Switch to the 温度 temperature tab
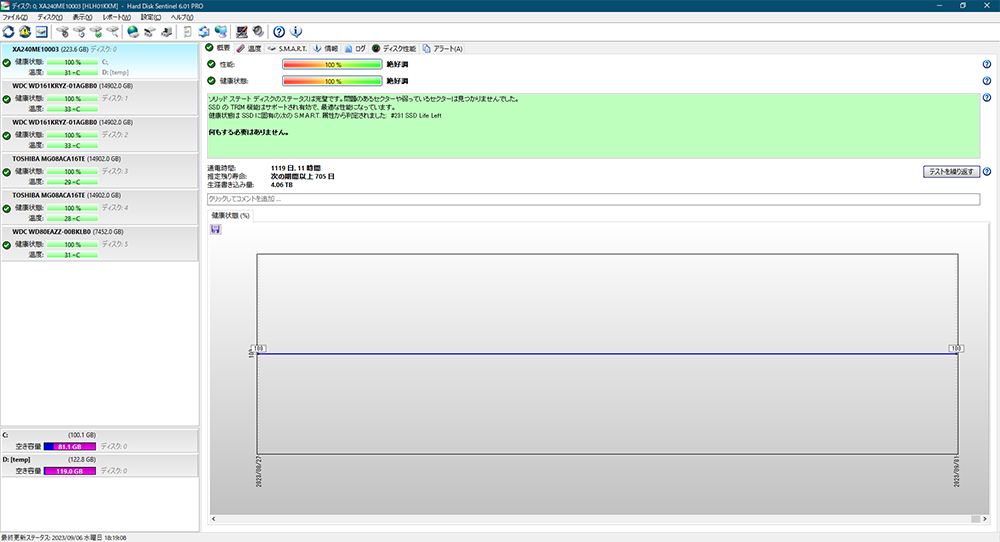This screenshot has width=1000, height=542. pos(249,48)
